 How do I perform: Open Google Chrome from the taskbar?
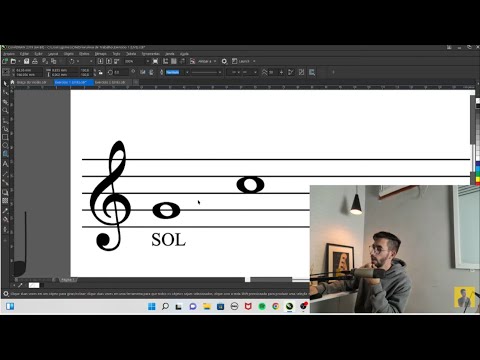276,306
